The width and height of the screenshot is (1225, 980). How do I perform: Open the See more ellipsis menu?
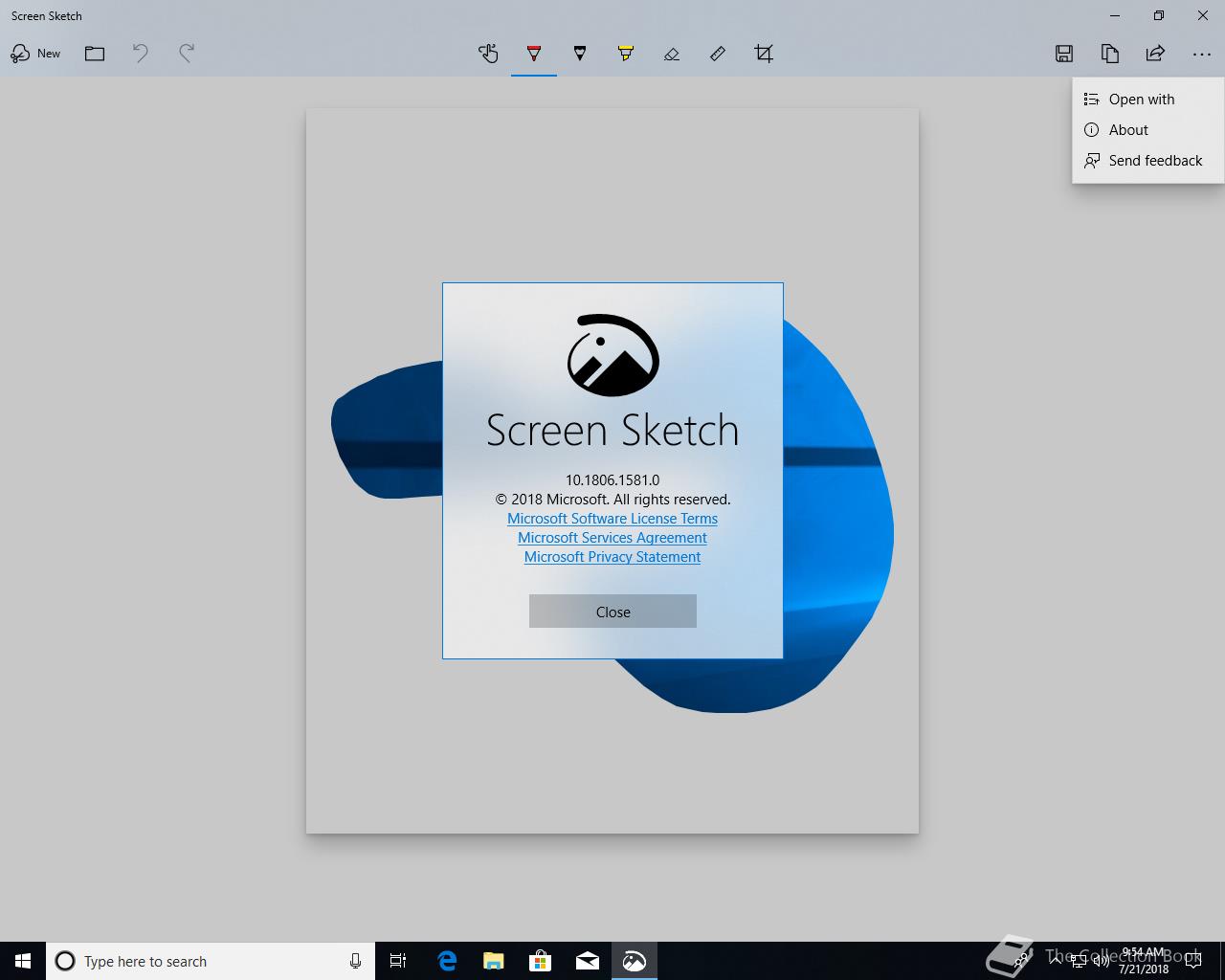point(1202,54)
